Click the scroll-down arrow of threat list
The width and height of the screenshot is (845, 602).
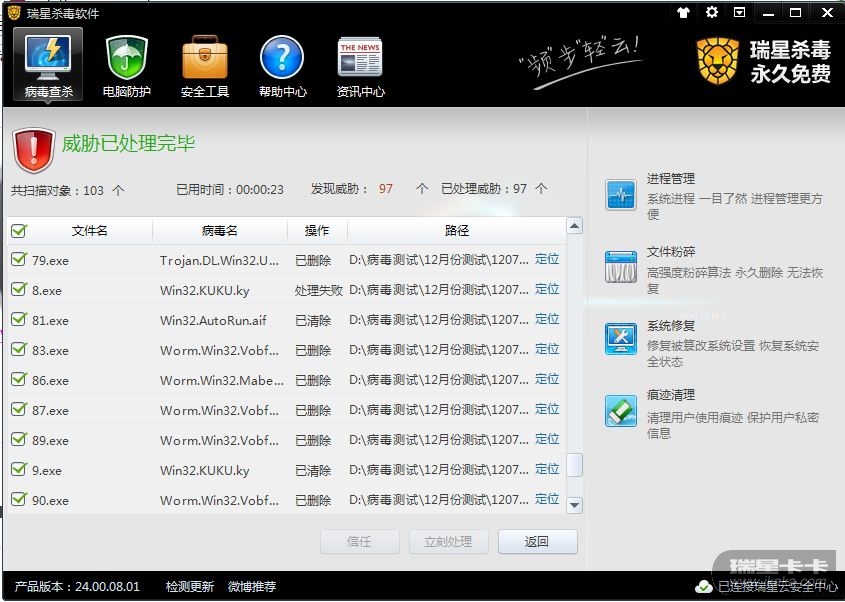[574, 505]
